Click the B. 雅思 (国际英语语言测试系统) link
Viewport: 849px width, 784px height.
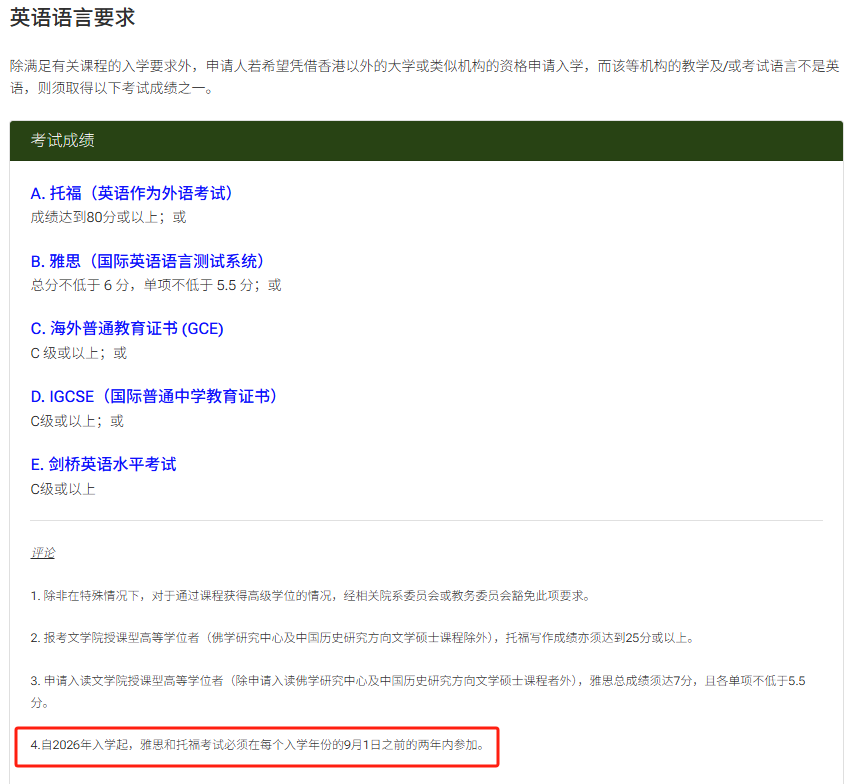point(148,261)
